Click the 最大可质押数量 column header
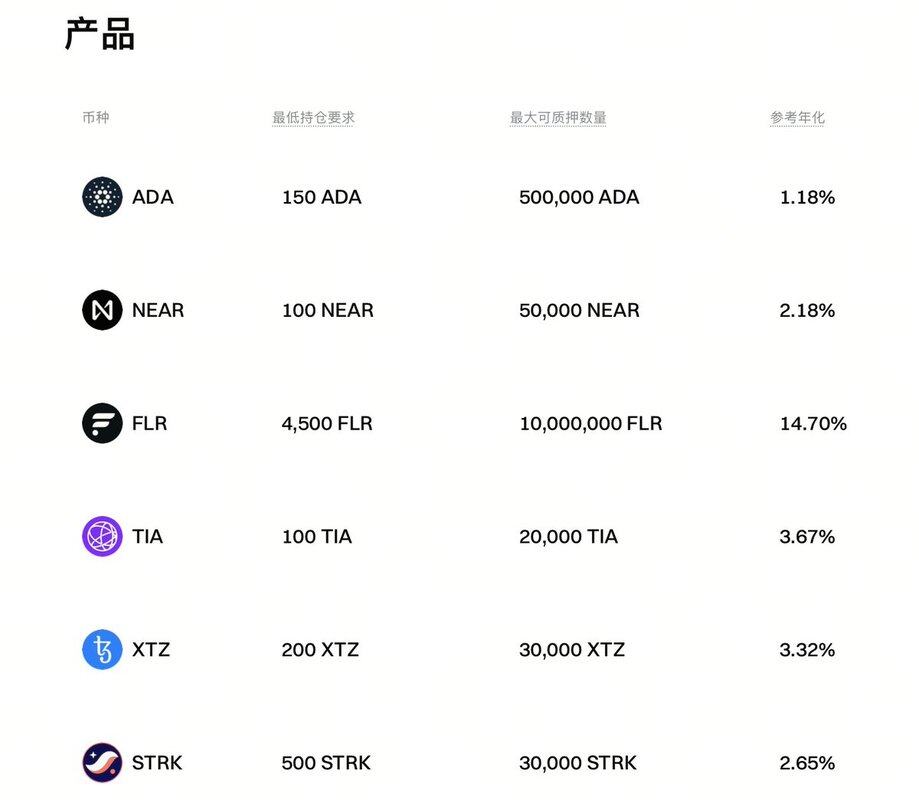The image size is (919, 800). (x=558, y=118)
